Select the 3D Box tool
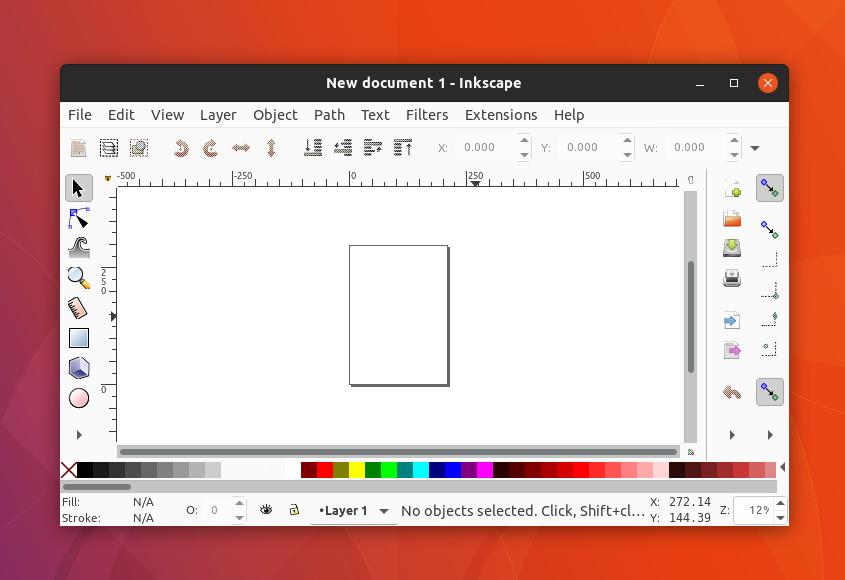The image size is (845, 580). click(79, 368)
